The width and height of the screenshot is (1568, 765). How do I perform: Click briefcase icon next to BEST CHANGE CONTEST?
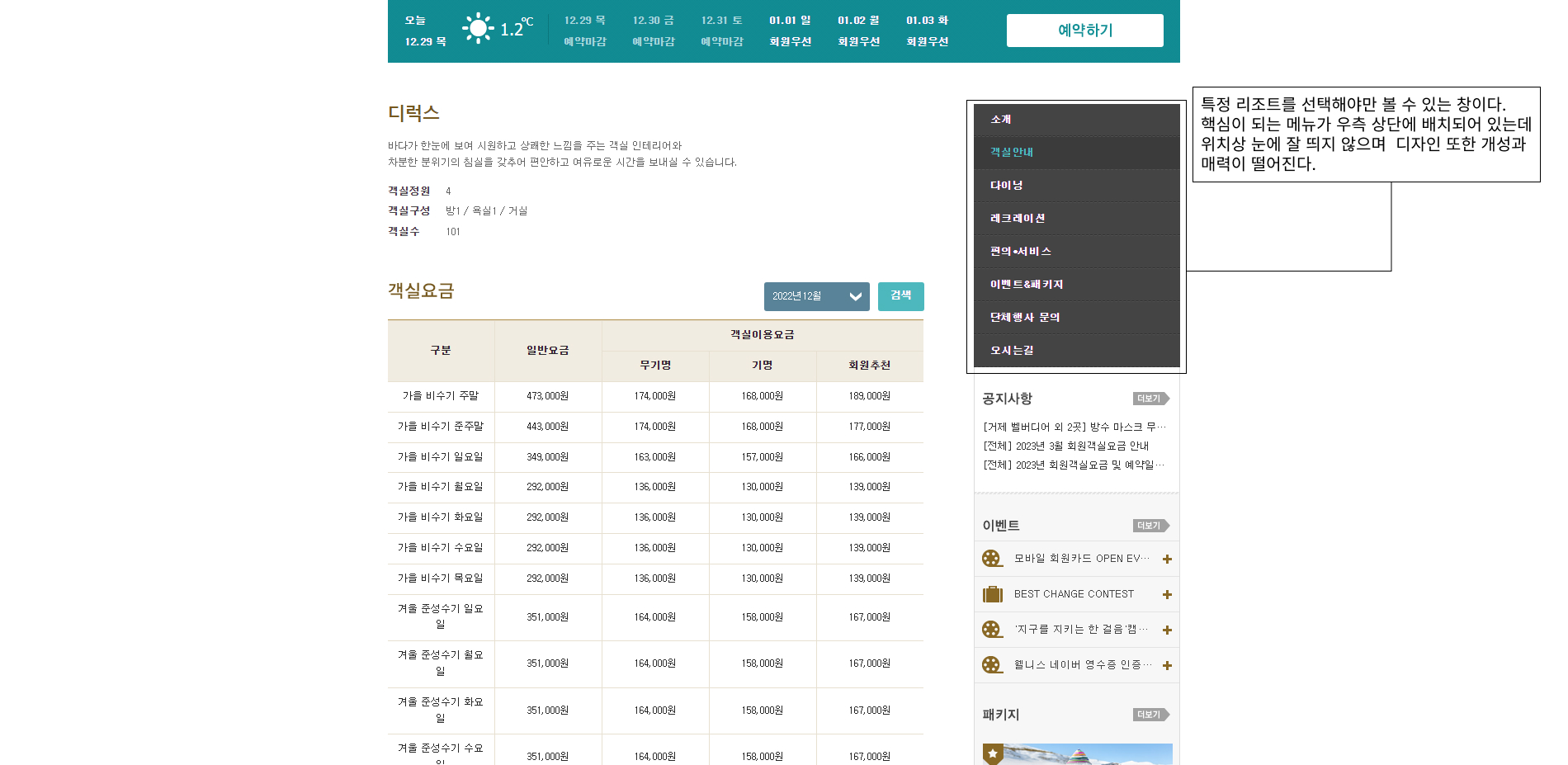pyautogui.click(x=991, y=594)
